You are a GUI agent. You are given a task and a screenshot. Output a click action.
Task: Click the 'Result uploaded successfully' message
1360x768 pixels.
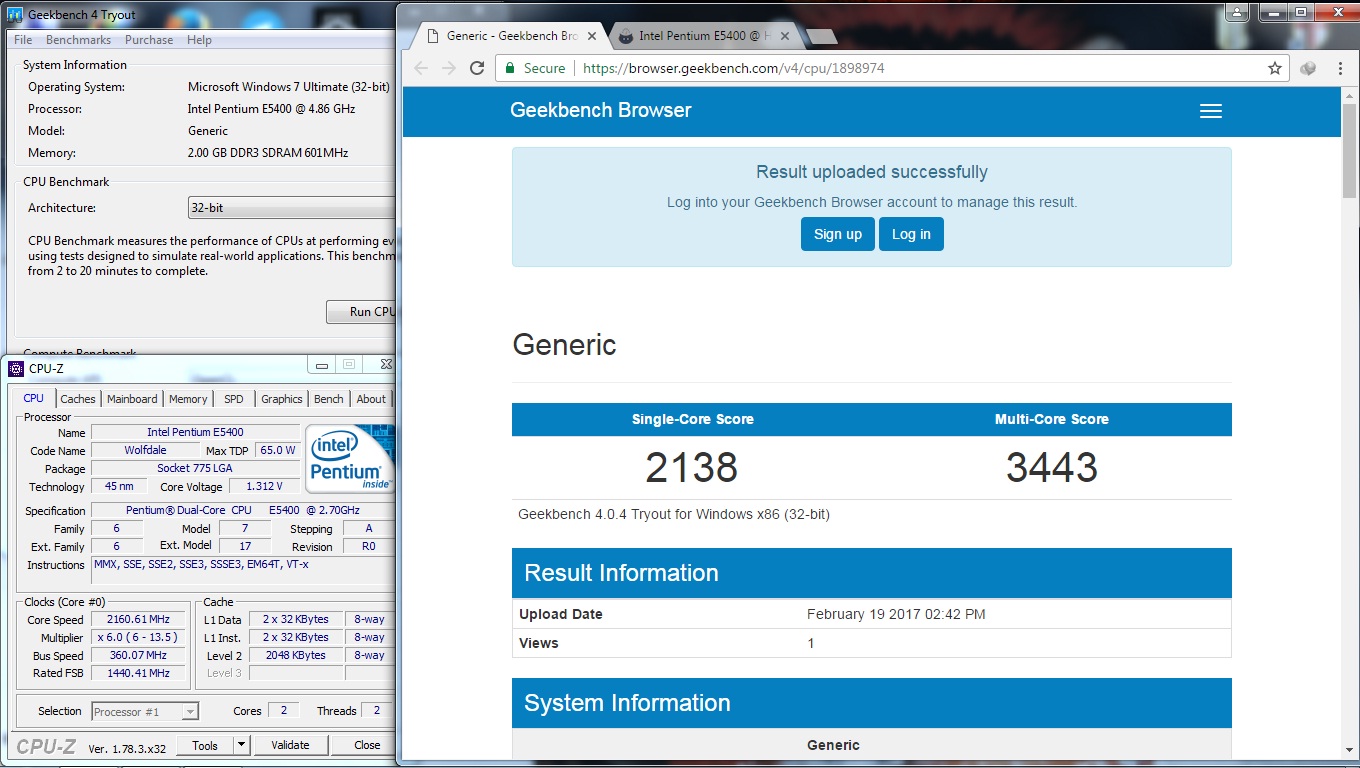872,172
